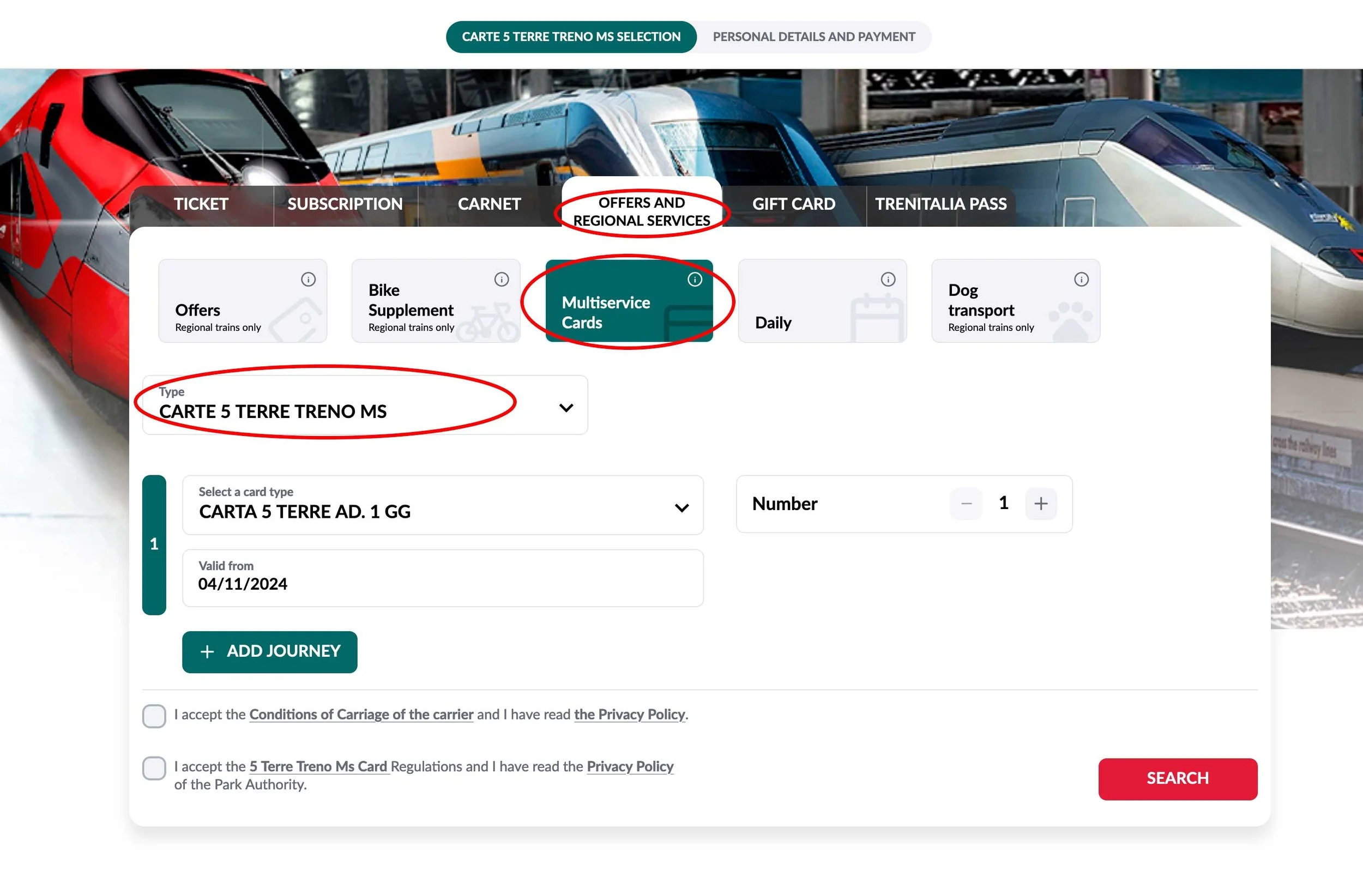Click info icon on Daily card
Screen dimensions: 1363x896
click(x=888, y=280)
